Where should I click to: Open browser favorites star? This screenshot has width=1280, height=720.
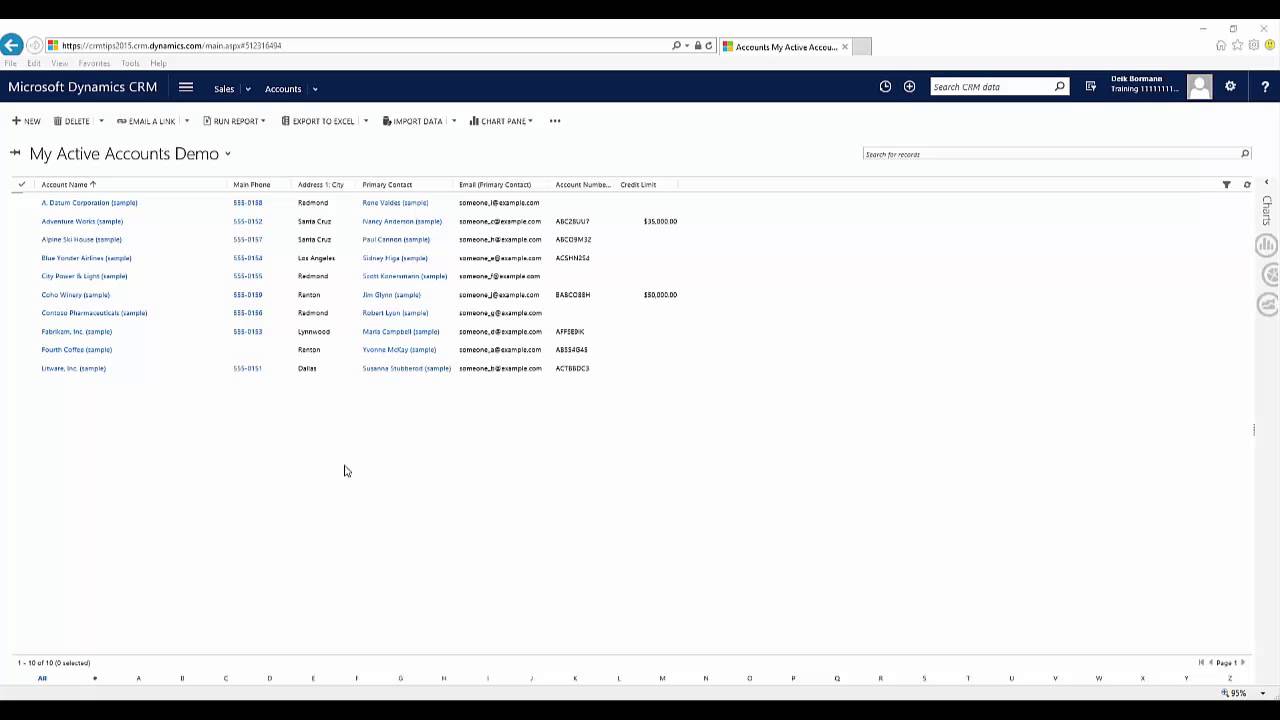pos(1237,46)
